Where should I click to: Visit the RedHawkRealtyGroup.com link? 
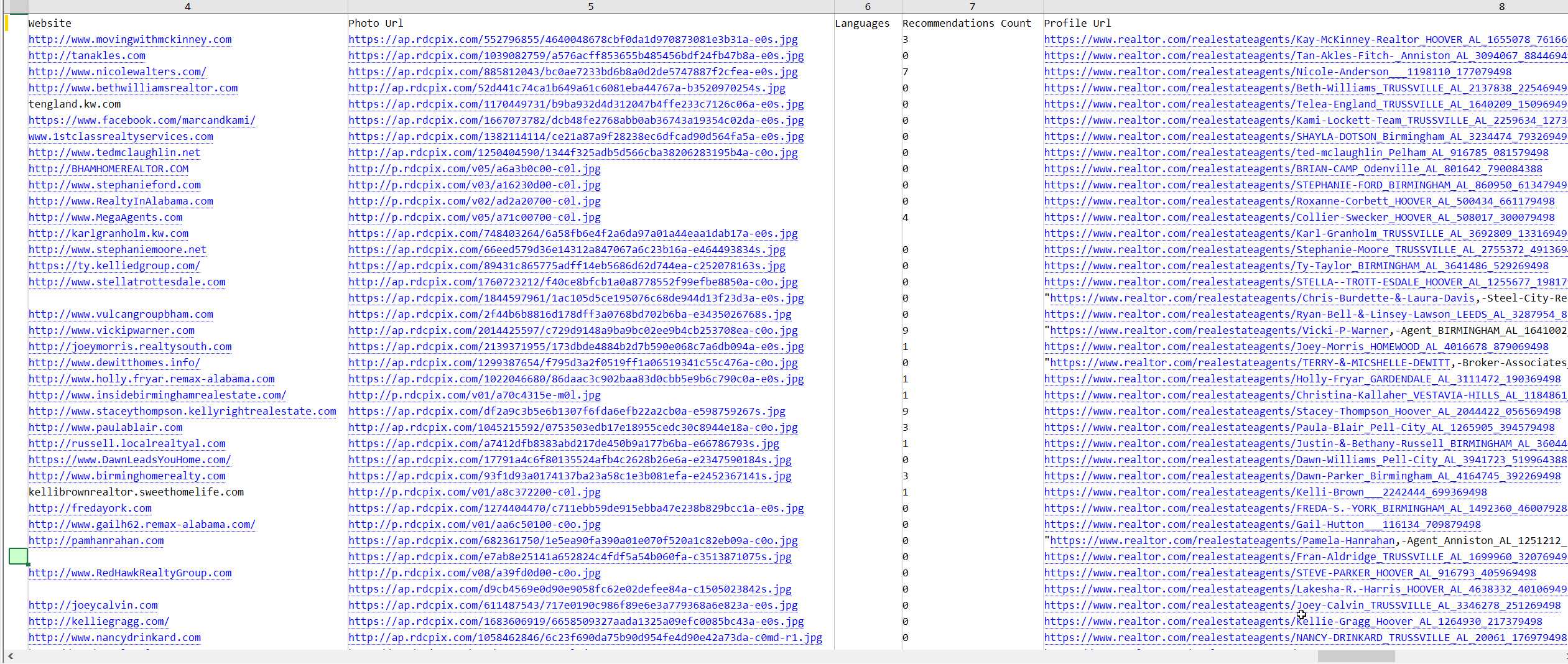(130, 573)
